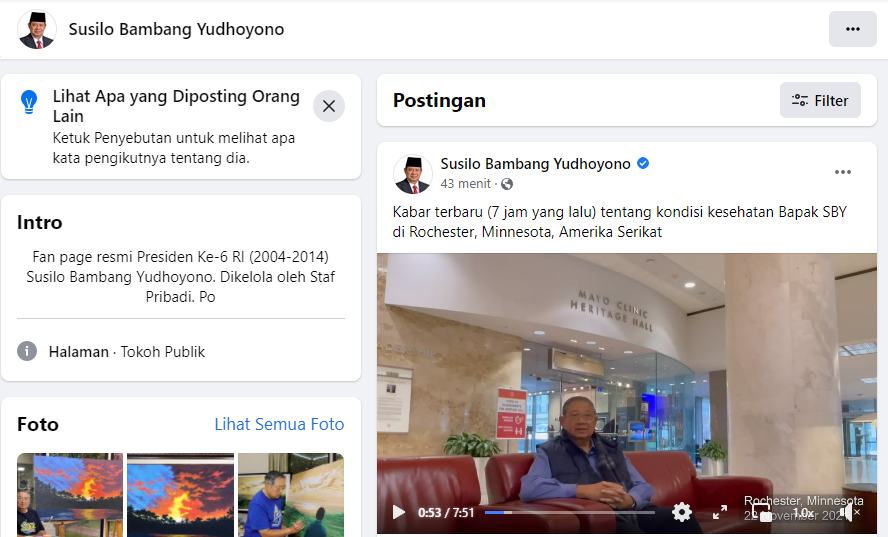Viewport: 888px width, 537px height.
Task: Seek using video progress bar
Action: tap(569, 512)
